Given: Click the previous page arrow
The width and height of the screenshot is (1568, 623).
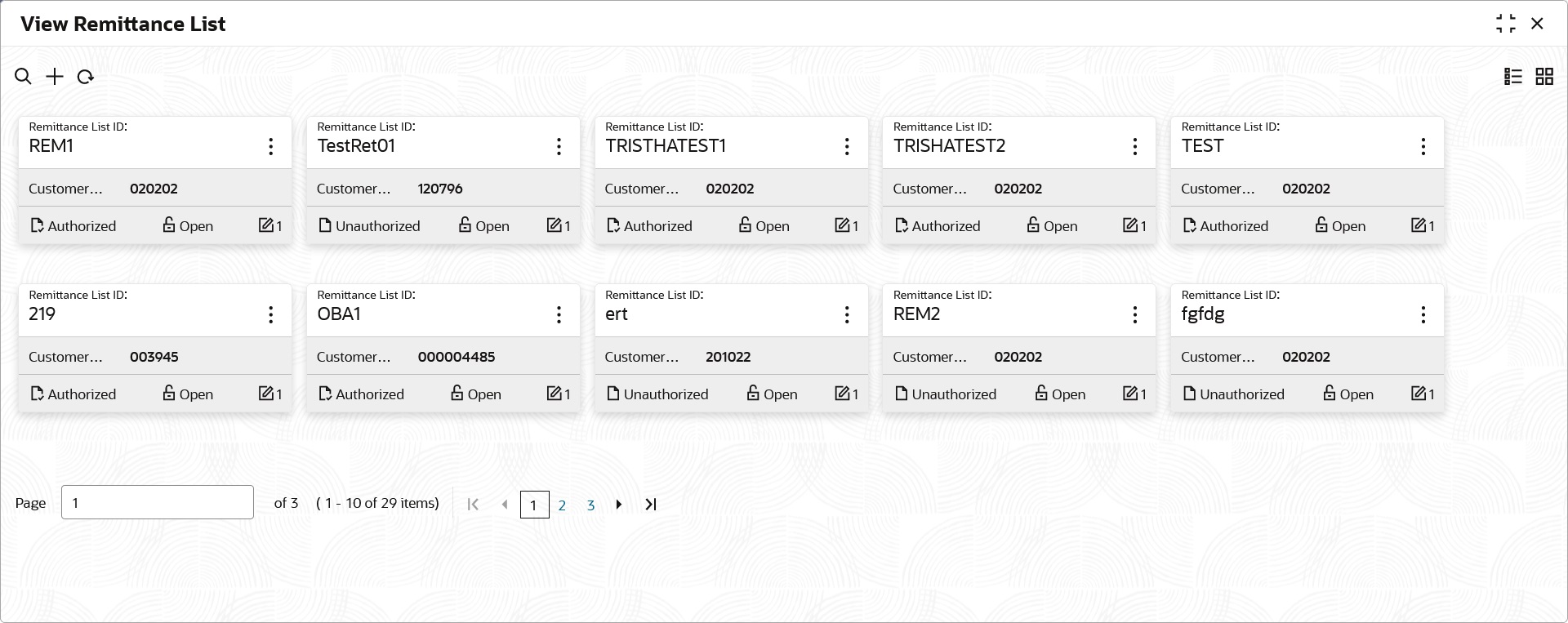Looking at the screenshot, I should coord(505,505).
